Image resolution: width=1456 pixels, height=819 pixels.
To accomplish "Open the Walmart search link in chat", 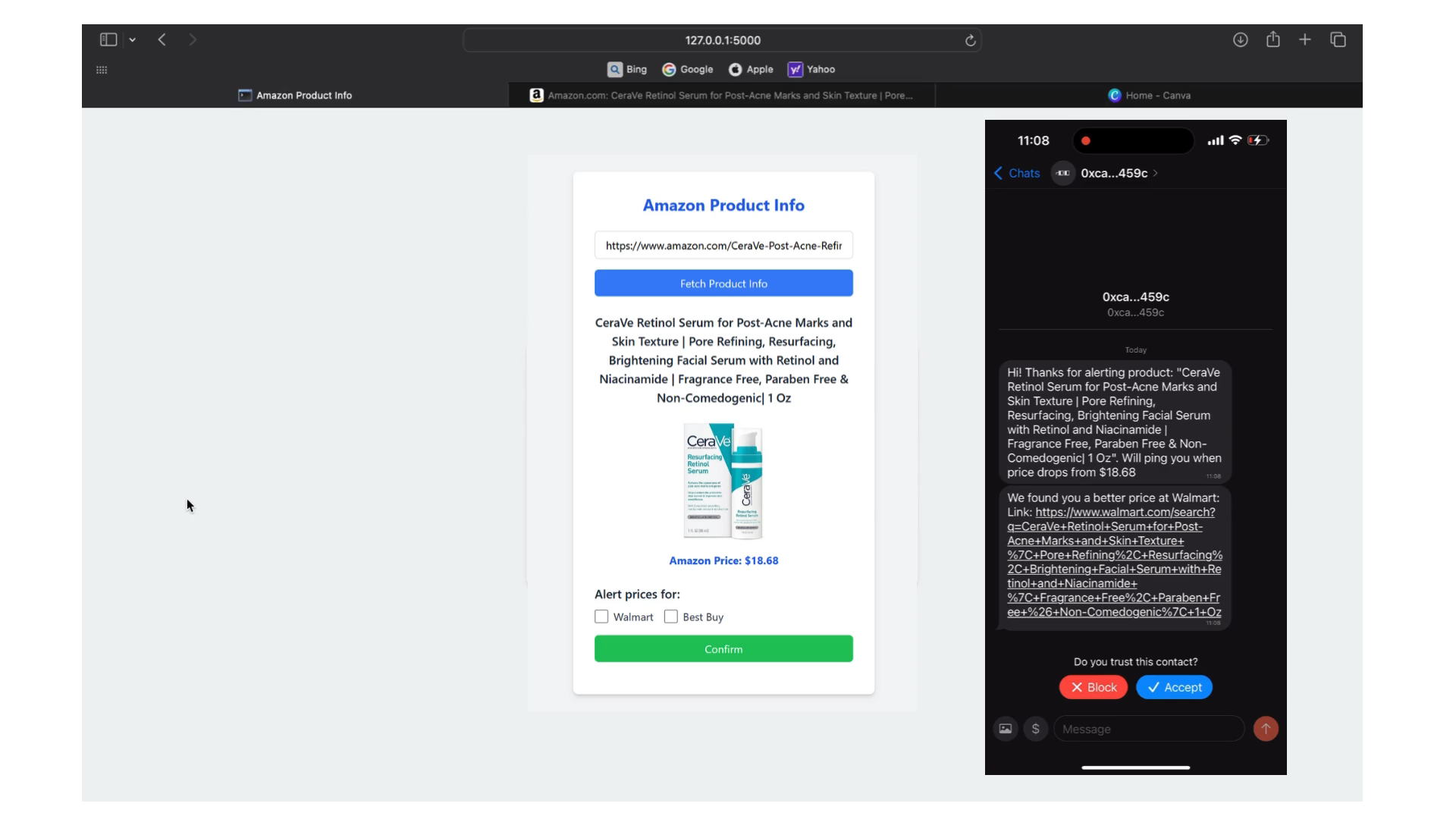I will (1114, 562).
